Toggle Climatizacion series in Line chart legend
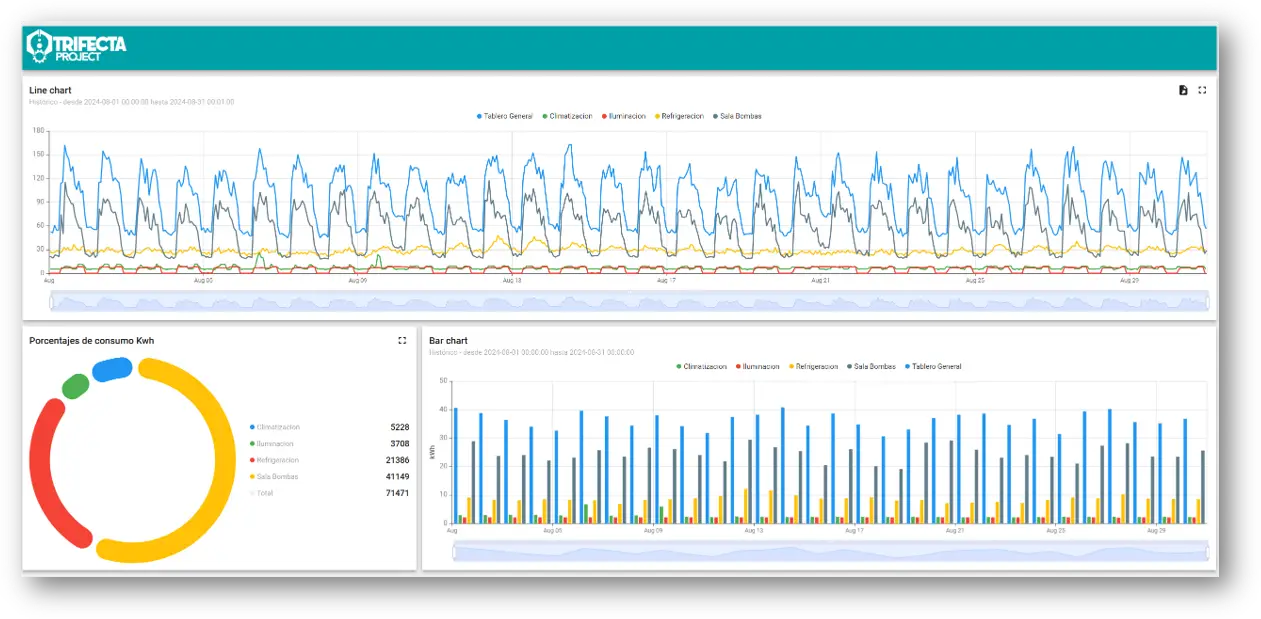The image size is (1261, 619). click(x=569, y=116)
